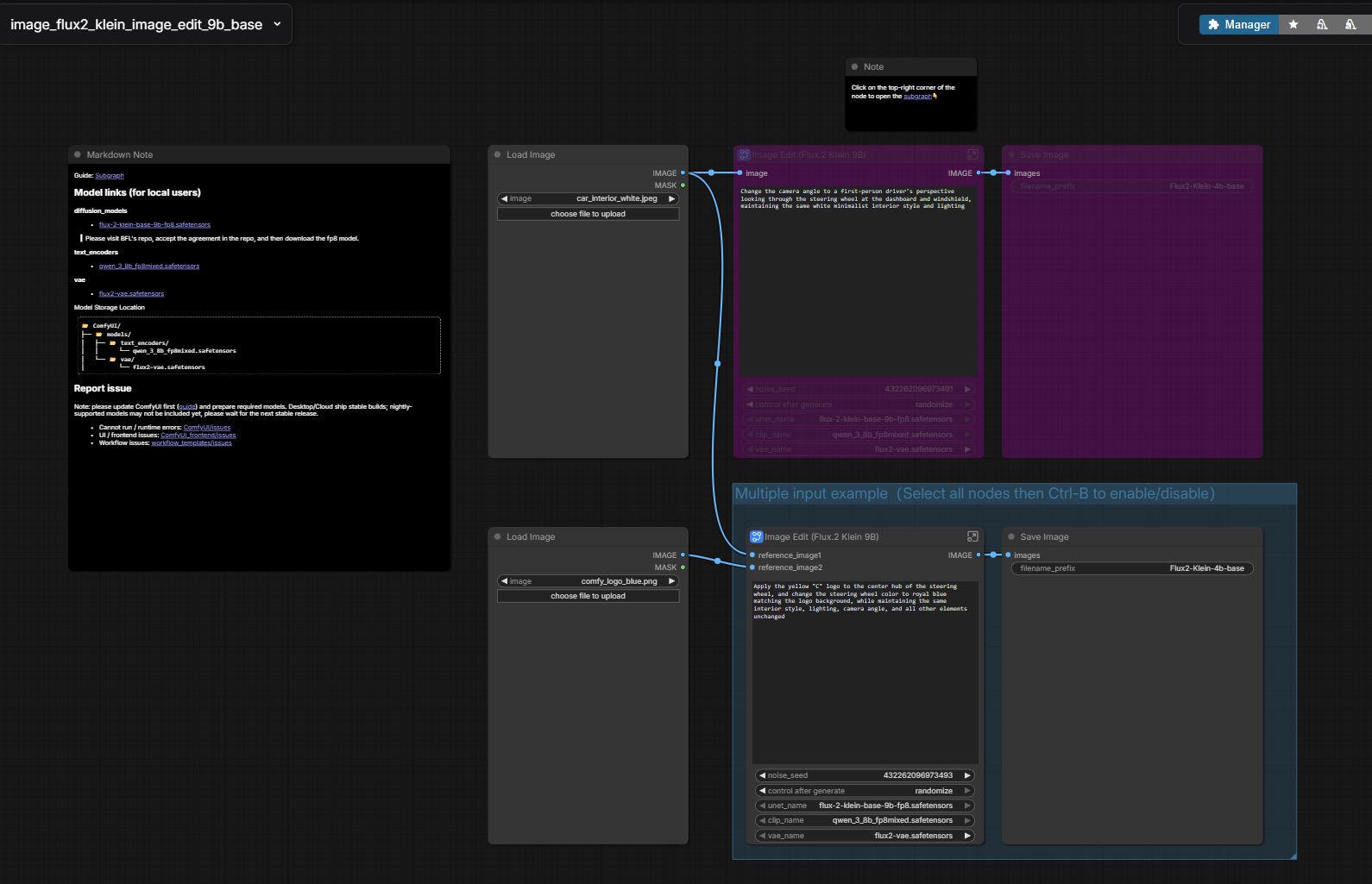Image resolution: width=1372 pixels, height=884 pixels.
Task: Collapse the Markdown Note node via its dot
Action: (x=78, y=154)
